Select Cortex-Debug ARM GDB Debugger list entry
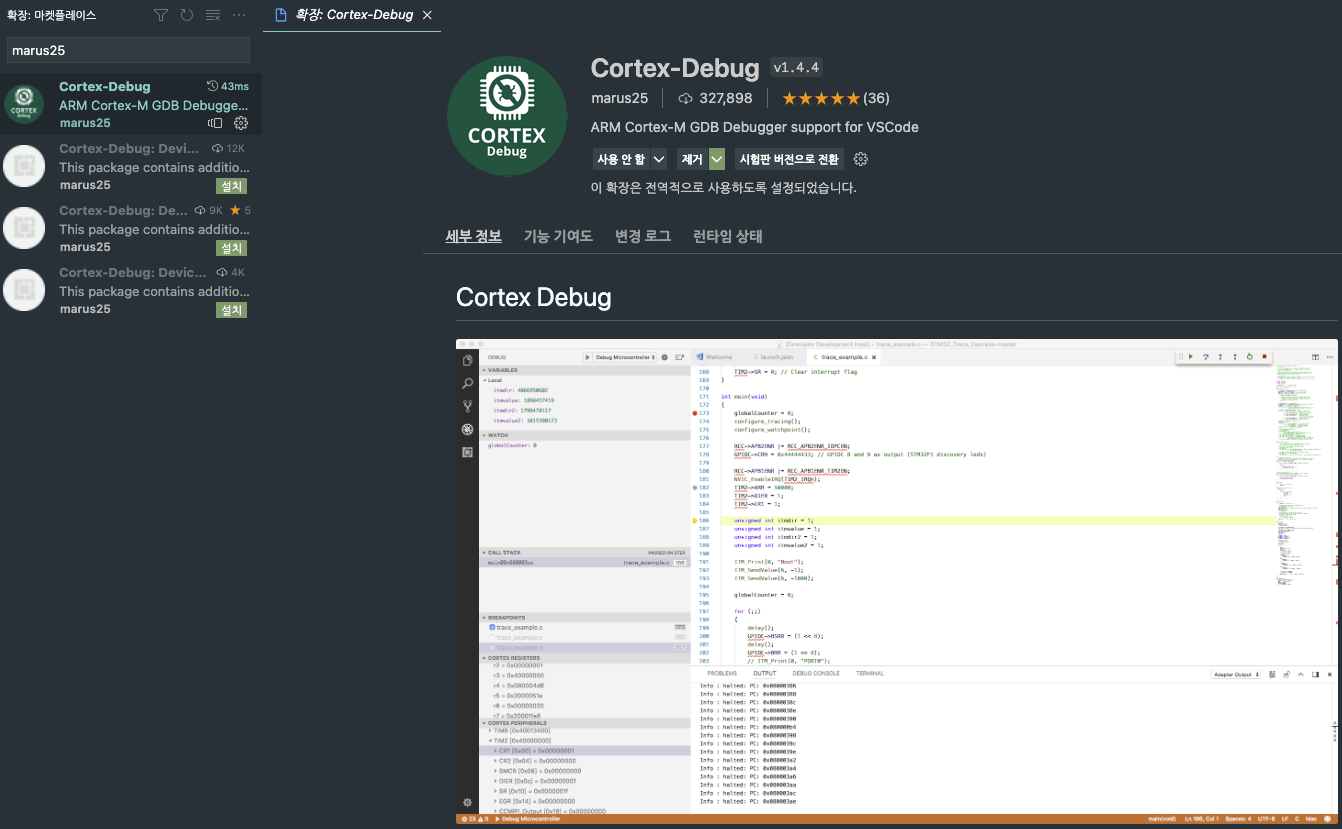The height and width of the screenshot is (829, 1342). [x=131, y=104]
